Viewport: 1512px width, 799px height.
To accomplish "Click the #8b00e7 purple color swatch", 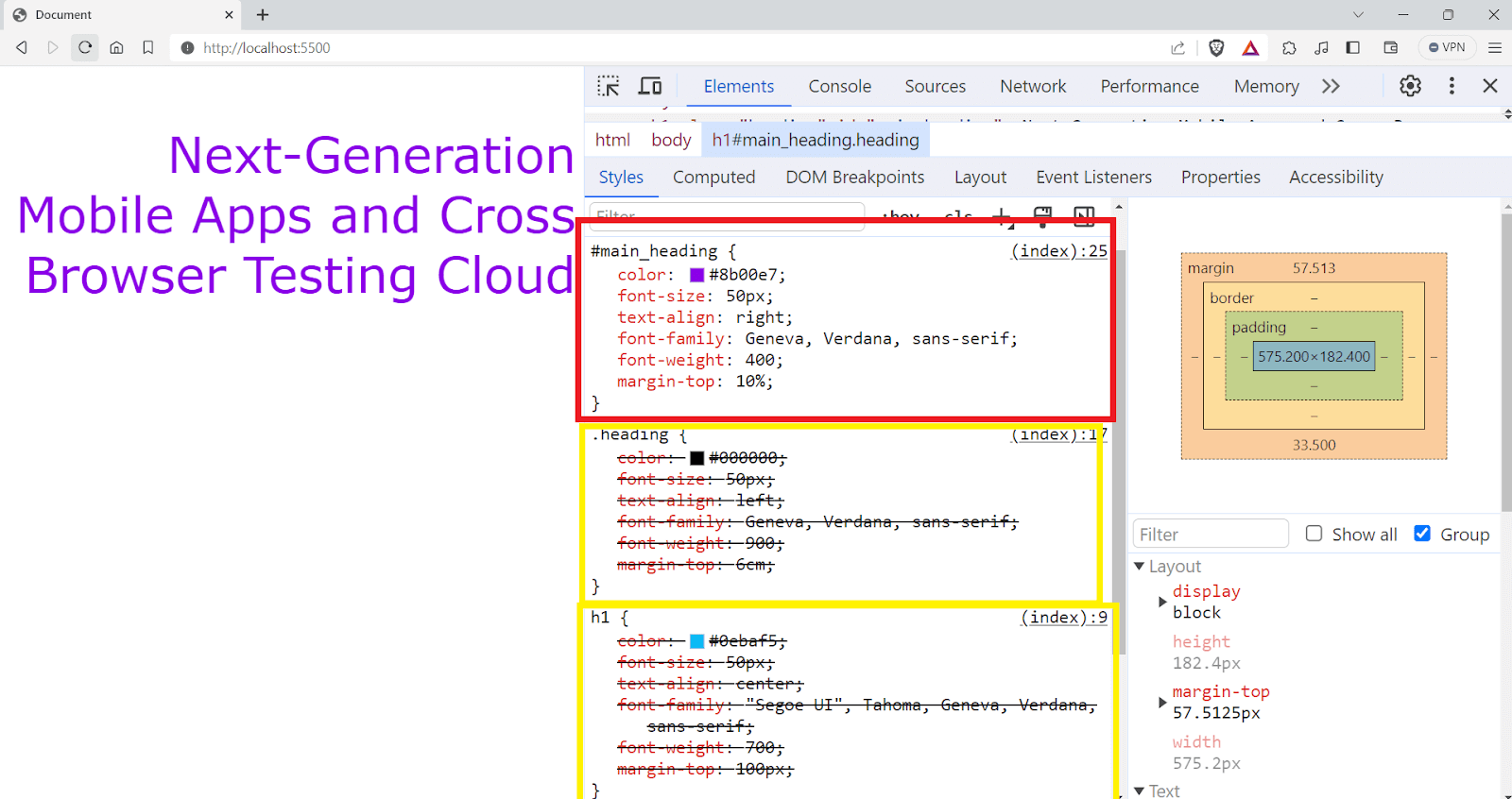I will click(x=697, y=275).
